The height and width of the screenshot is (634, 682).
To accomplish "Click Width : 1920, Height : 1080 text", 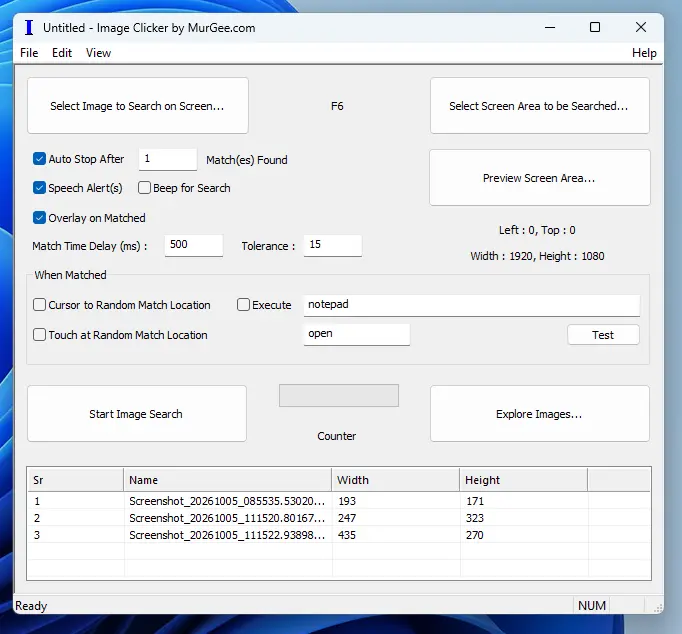I will 537,256.
